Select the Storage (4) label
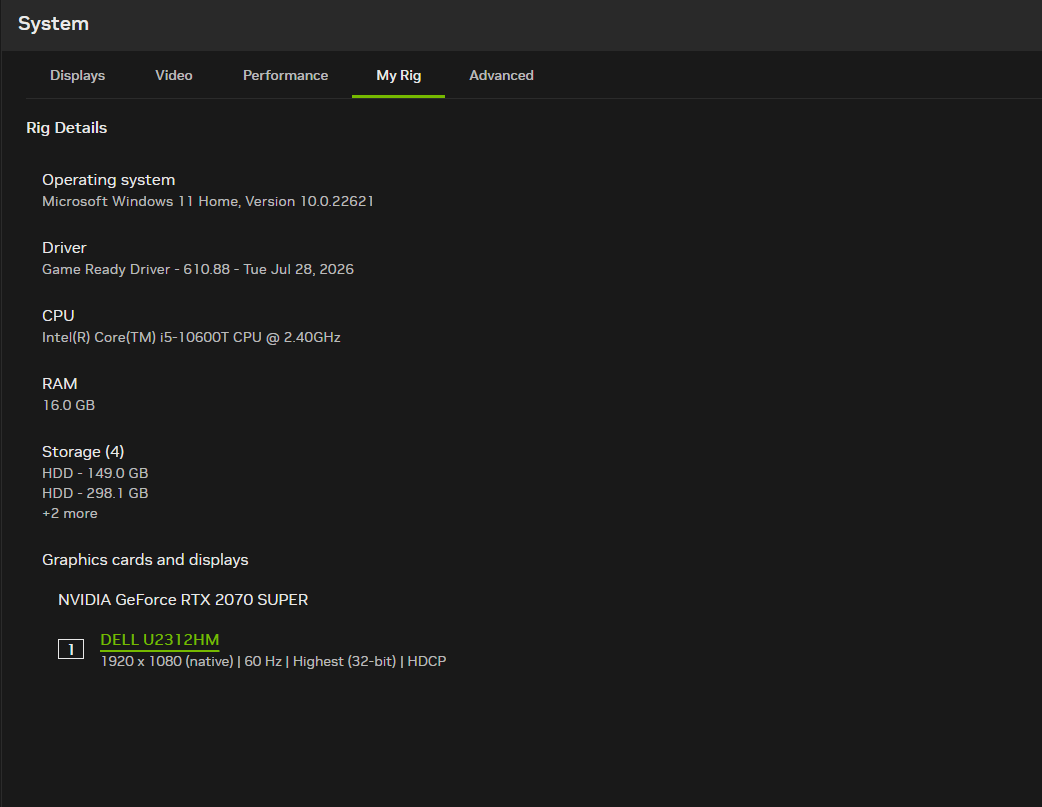This screenshot has width=1042, height=807. [83, 452]
